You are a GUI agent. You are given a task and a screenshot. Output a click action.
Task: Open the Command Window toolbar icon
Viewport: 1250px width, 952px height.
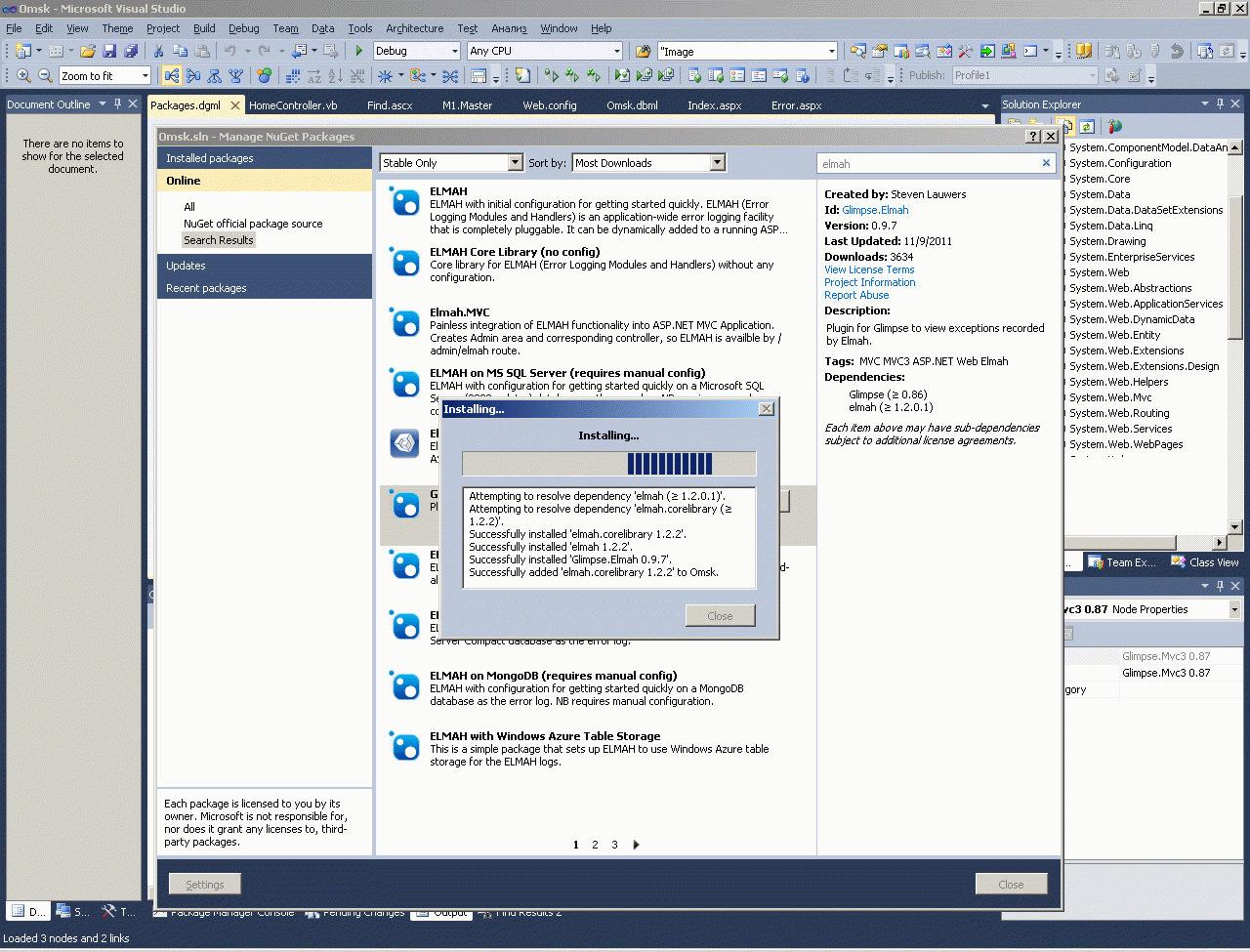1030,51
